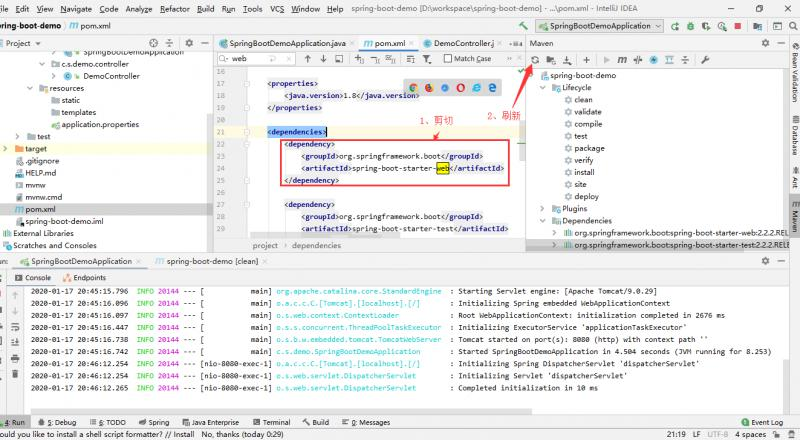Image resolution: width=800 pixels, height=440 pixels.
Task: Collapse the Maven Lifecycle node
Action: click(x=542, y=88)
